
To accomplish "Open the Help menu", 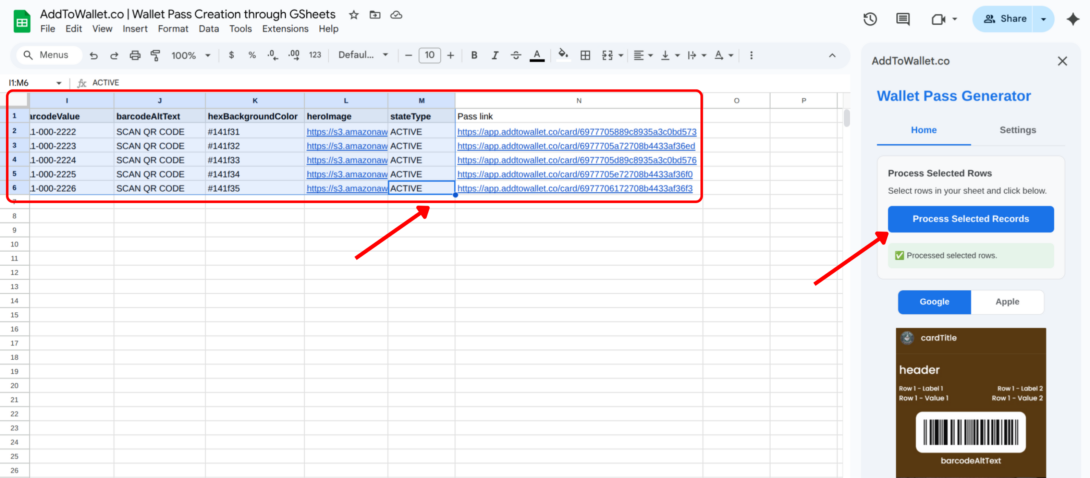I will pyautogui.click(x=329, y=29).
